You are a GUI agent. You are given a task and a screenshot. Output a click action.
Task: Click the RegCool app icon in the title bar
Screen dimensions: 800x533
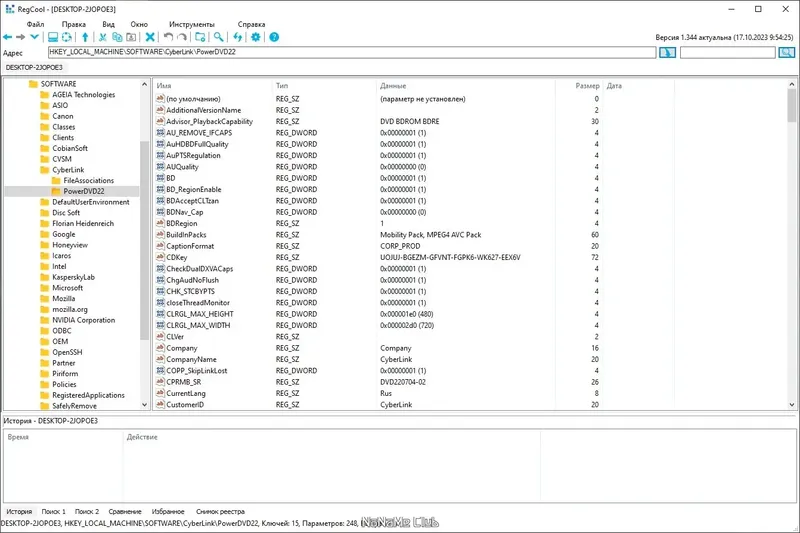click(10, 9)
